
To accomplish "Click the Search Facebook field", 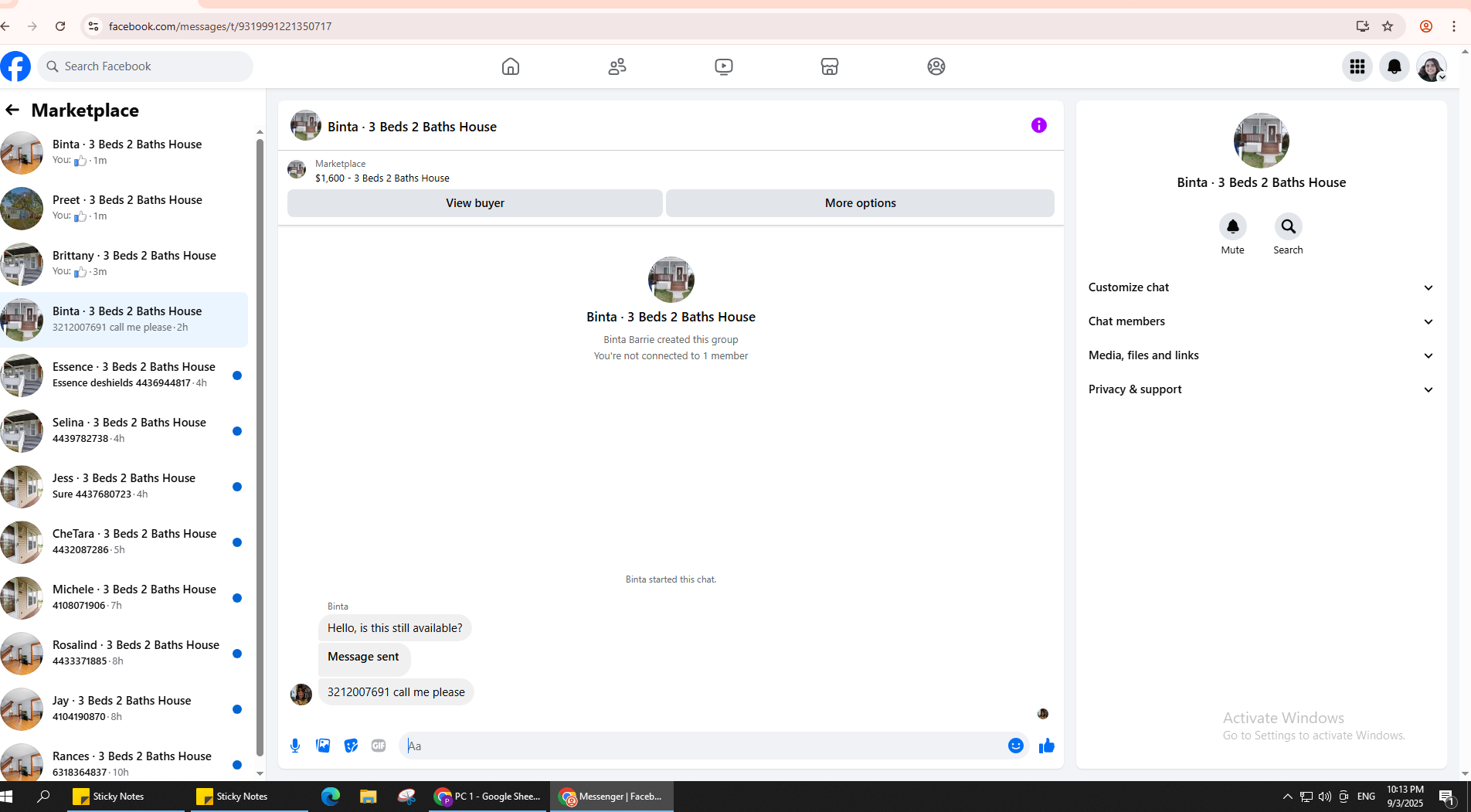I will pos(145,66).
